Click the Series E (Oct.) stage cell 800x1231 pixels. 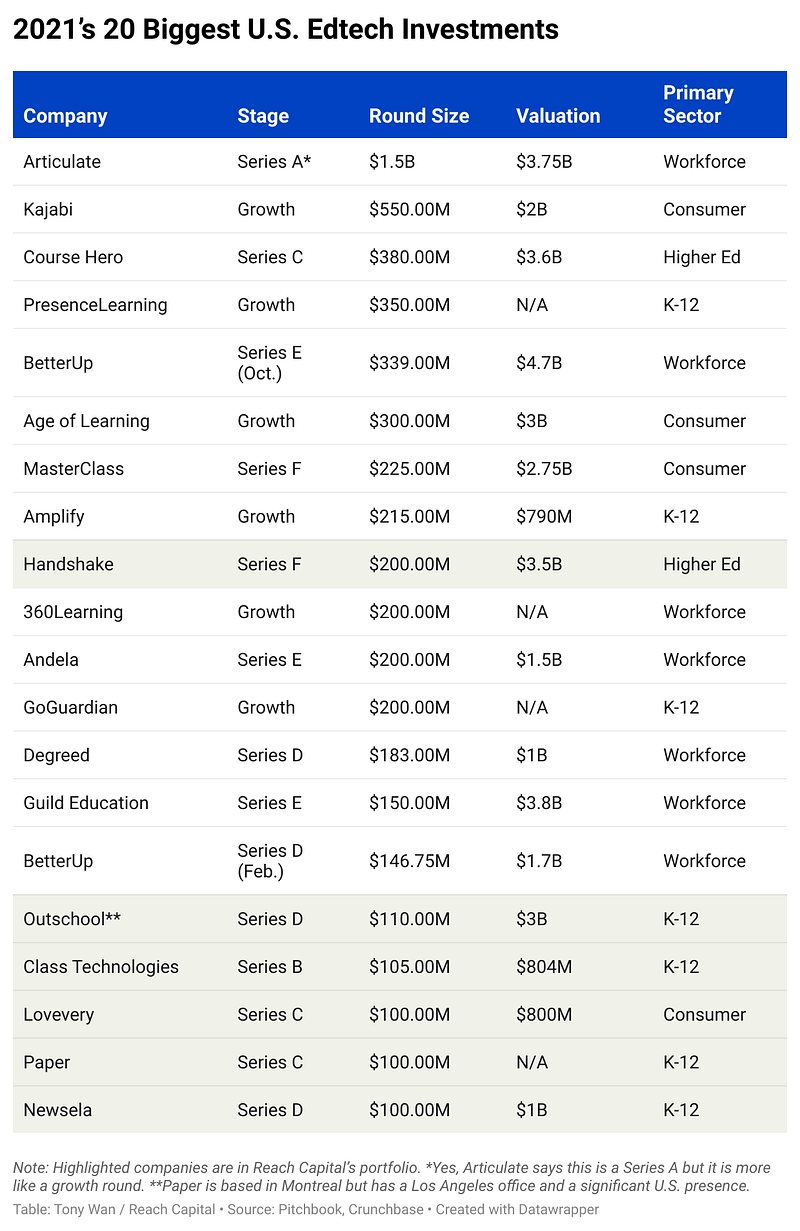click(269, 363)
